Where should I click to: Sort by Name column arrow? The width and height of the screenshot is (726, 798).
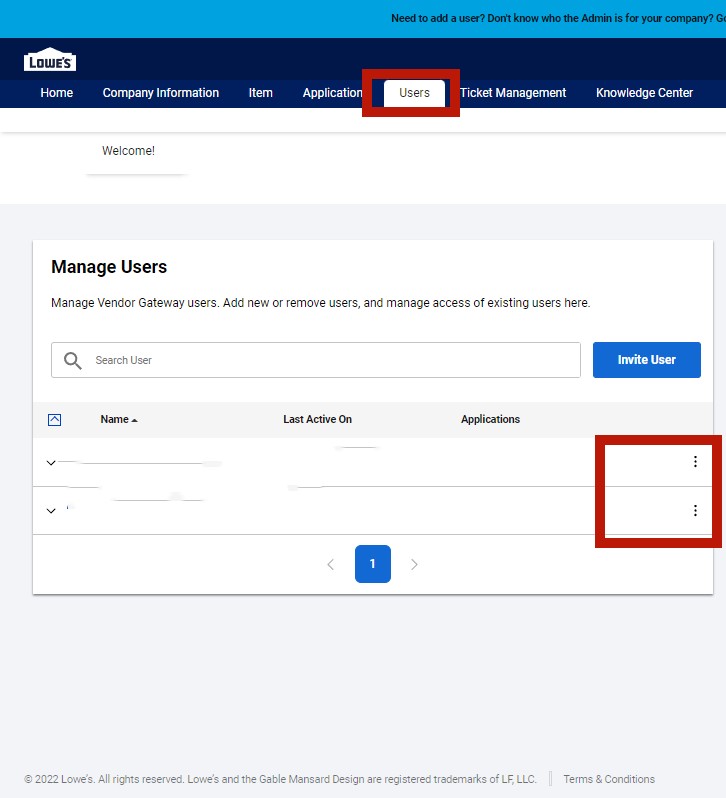coord(135,420)
